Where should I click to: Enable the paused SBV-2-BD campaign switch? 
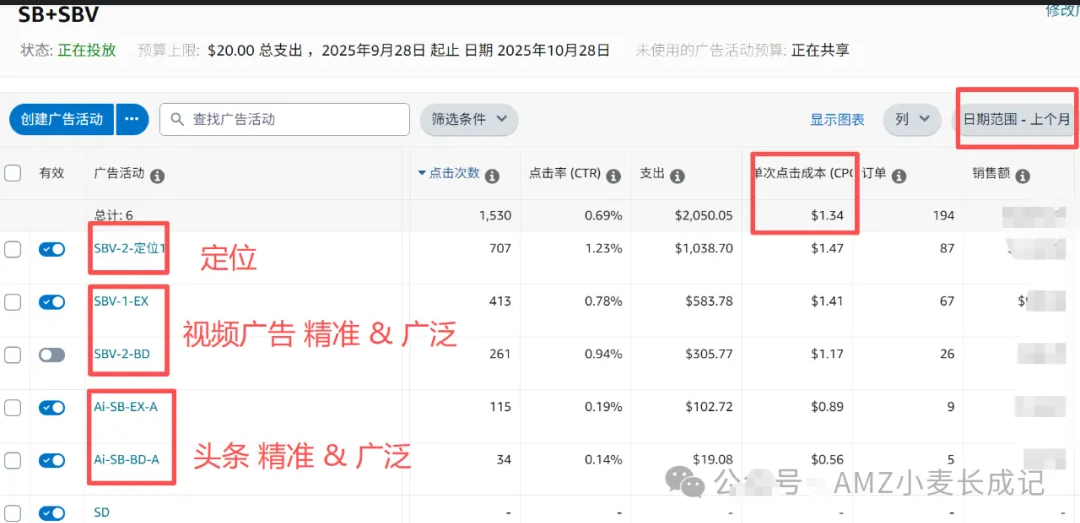(x=52, y=355)
